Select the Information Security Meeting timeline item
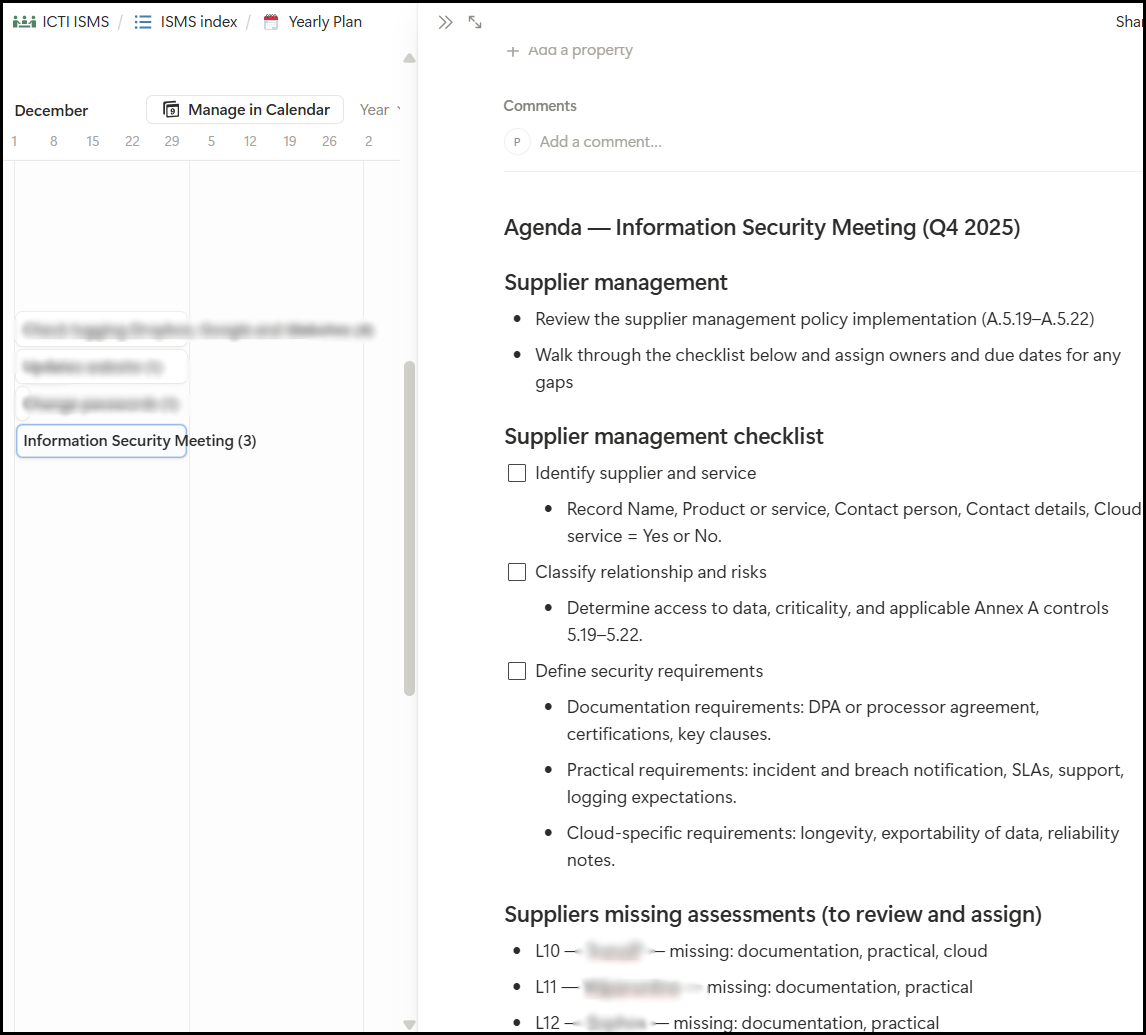This screenshot has height=1035, width=1146. (x=101, y=441)
